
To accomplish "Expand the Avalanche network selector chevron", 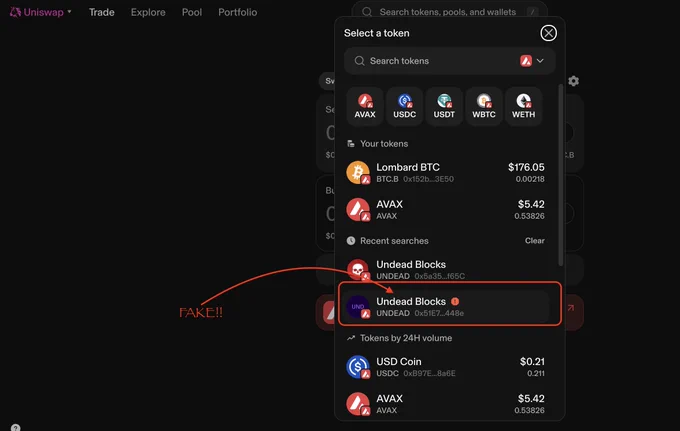I will click(x=540, y=61).
